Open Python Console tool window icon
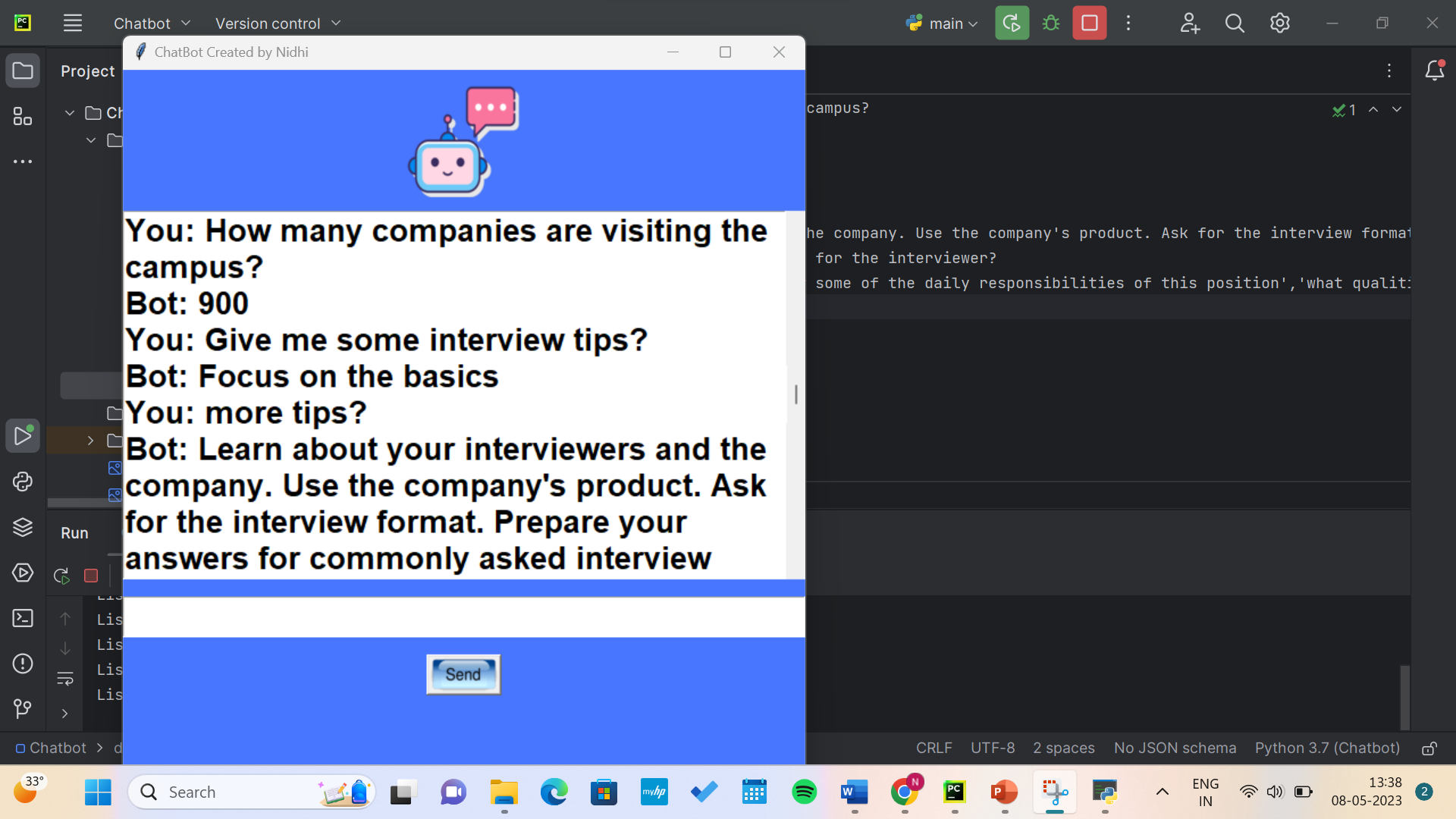Viewport: 1456px width, 819px height. pyautogui.click(x=23, y=482)
